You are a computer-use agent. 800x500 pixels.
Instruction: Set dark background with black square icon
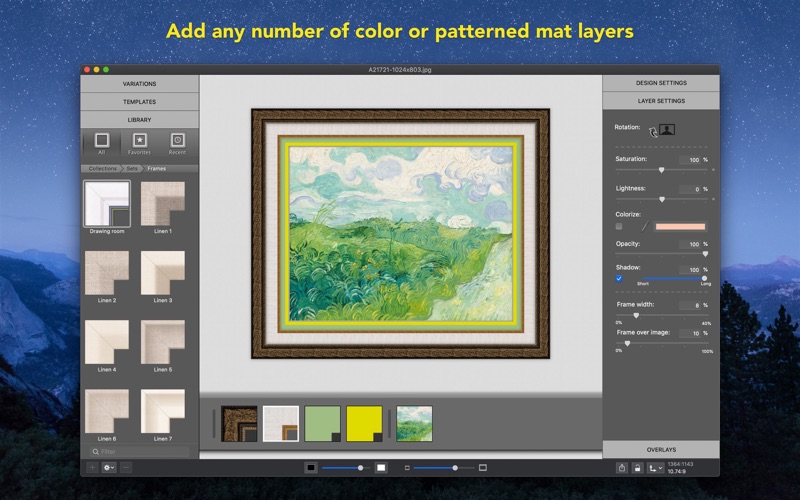(311, 468)
